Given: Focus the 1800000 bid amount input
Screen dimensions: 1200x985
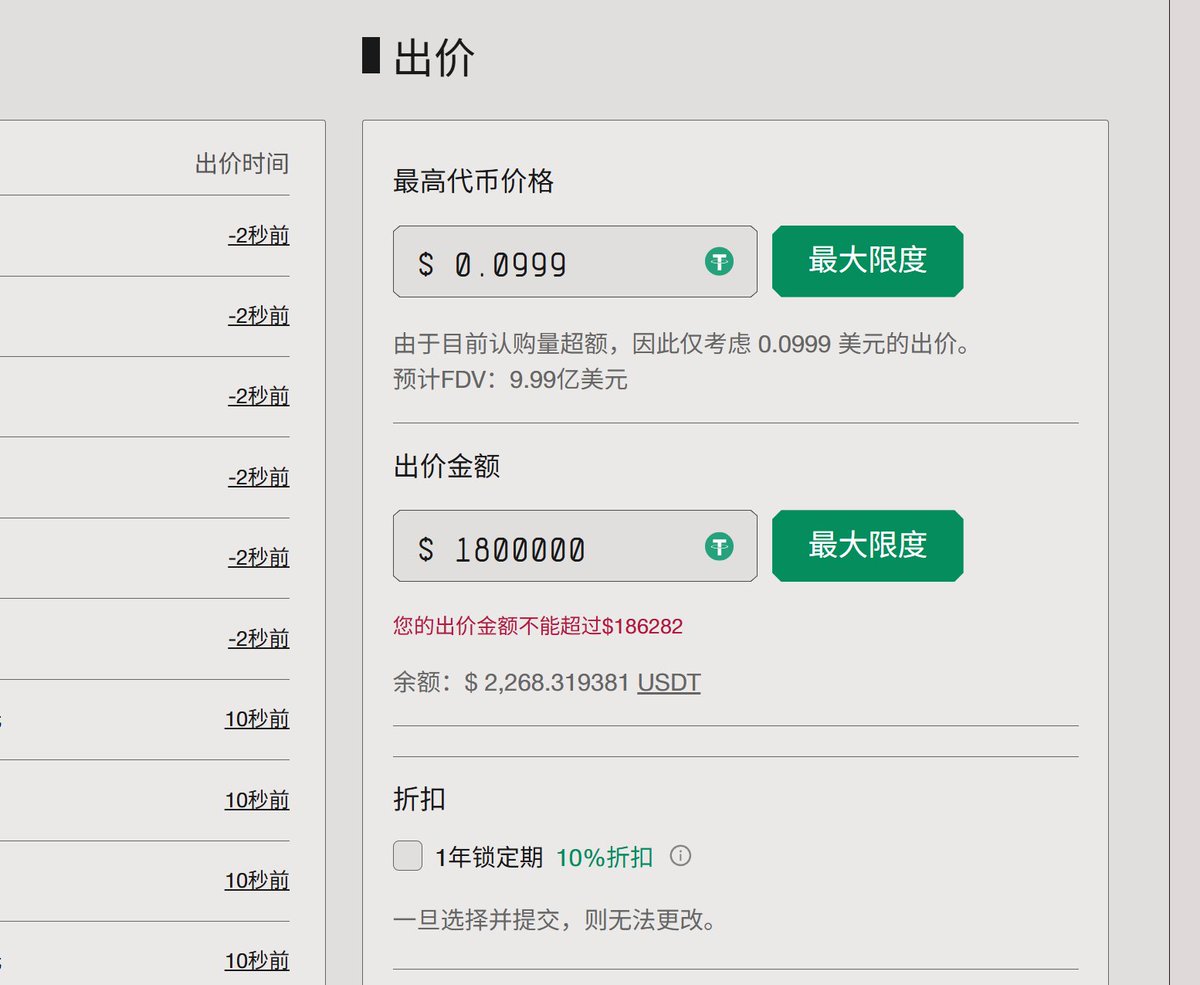Looking at the screenshot, I should click(x=560, y=547).
